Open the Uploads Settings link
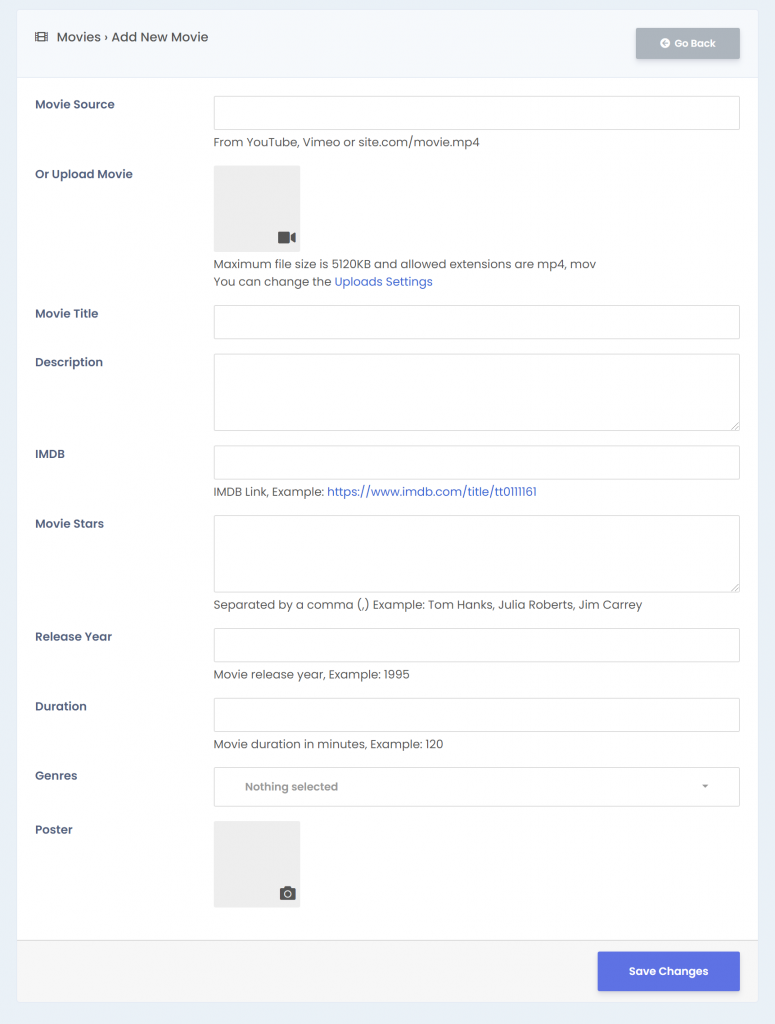 [383, 281]
